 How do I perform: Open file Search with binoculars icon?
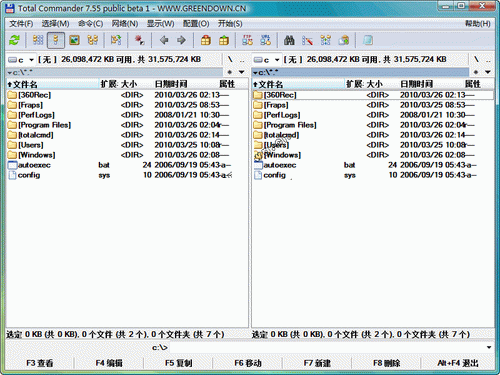click(x=289, y=40)
